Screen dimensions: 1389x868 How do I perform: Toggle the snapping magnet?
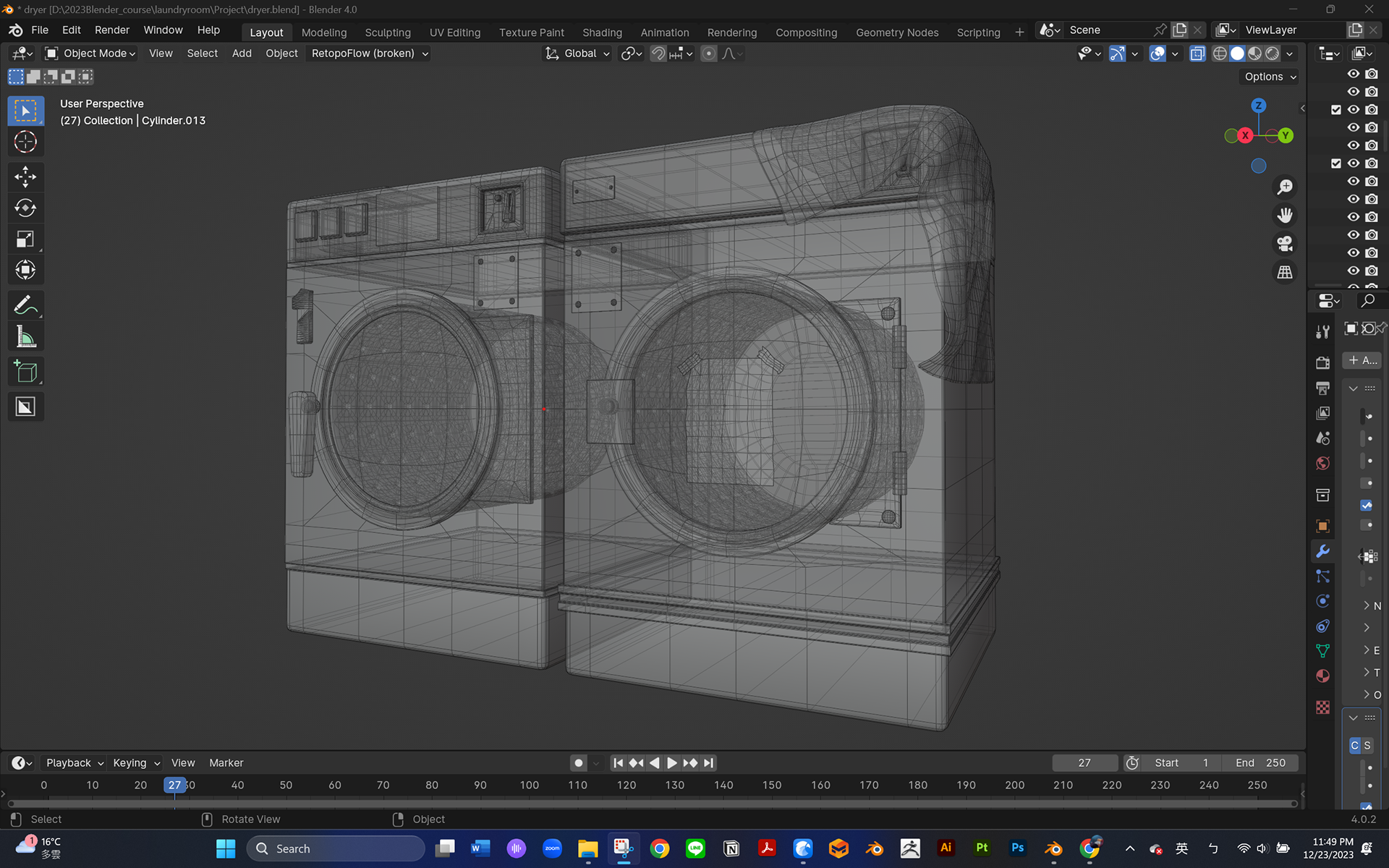coord(658,54)
